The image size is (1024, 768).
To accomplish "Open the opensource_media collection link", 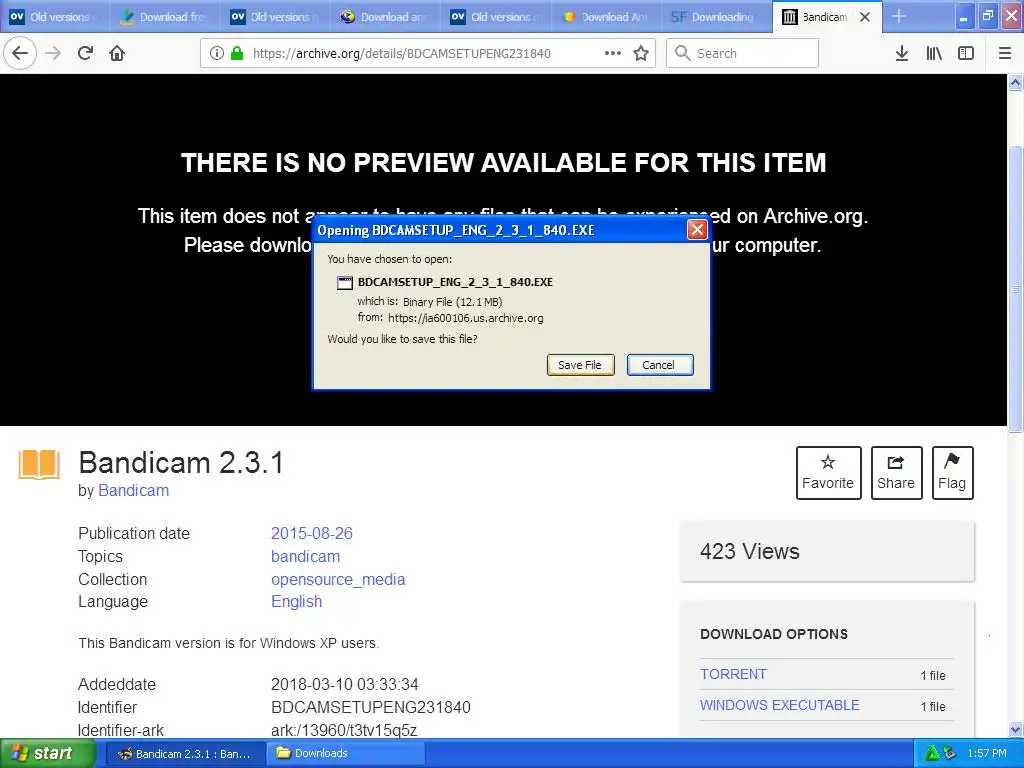I will point(338,579).
